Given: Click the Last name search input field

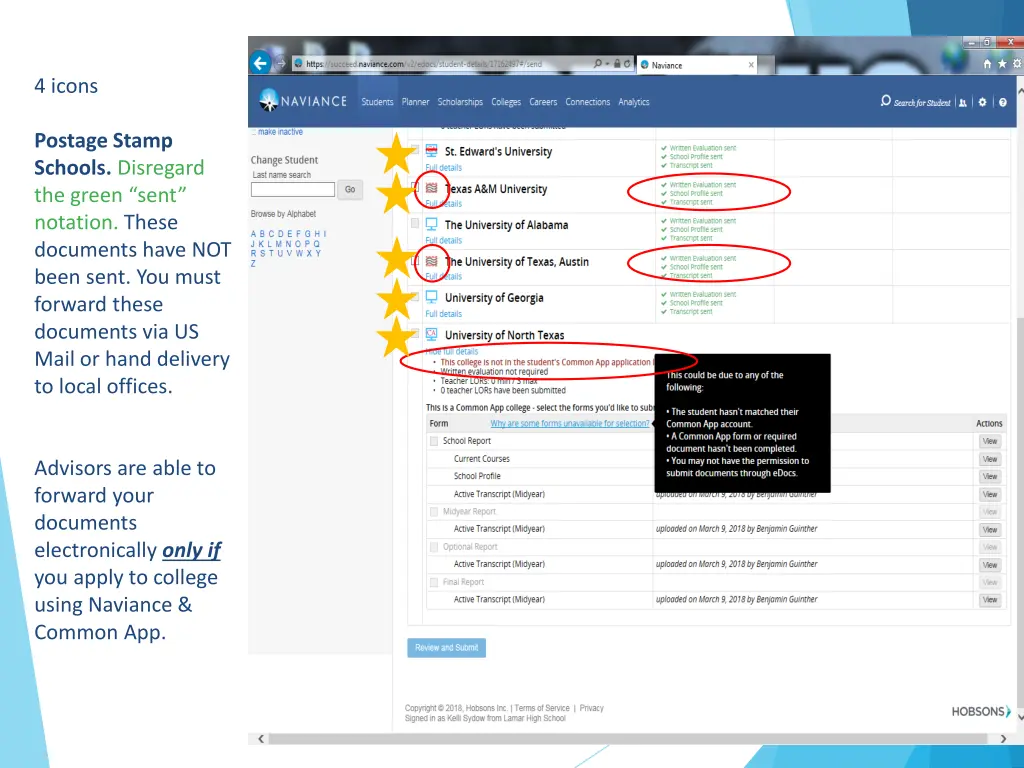Looking at the screenshot, I should coord(293,189).
